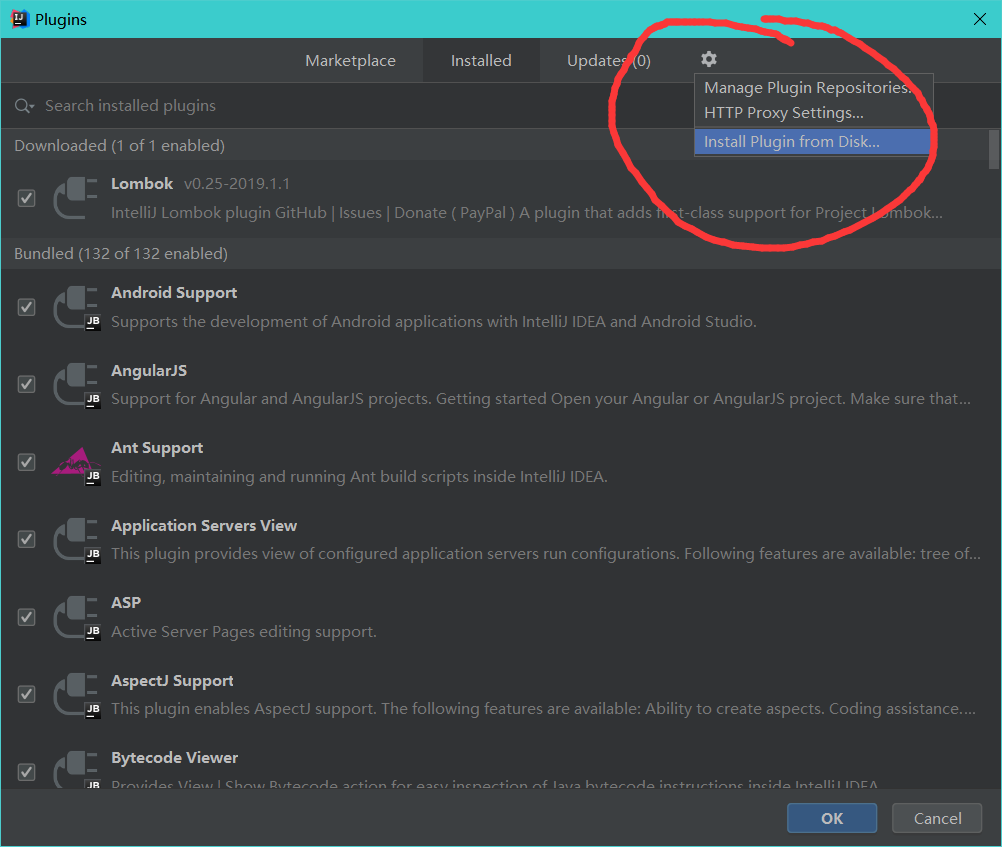Viewport: 1002px width, 847px height.
Task: Choose Manage Plugin Repositories menu item
Action: tap(813, 88)
